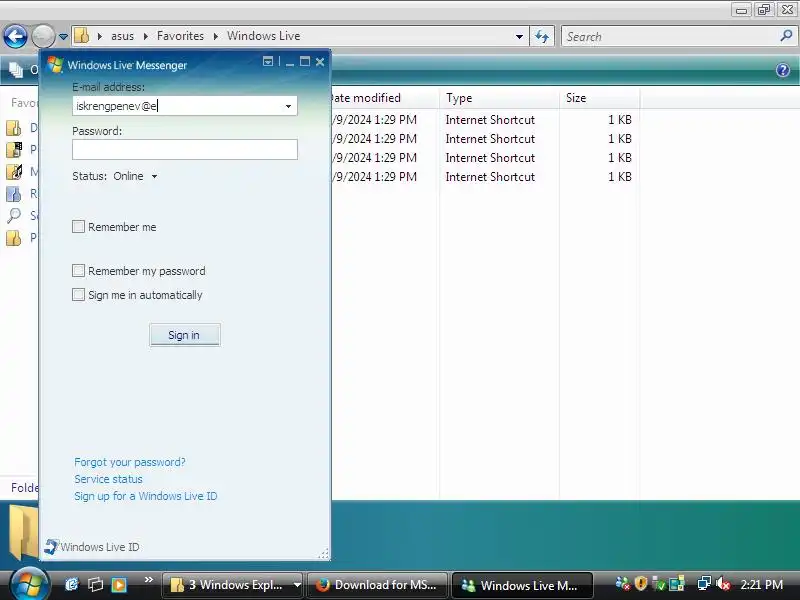Image resolution: width=800 pixels, height=600 pixels.
Task: Expand Quick Launch overflow chevron
Action: click(148, 580)
